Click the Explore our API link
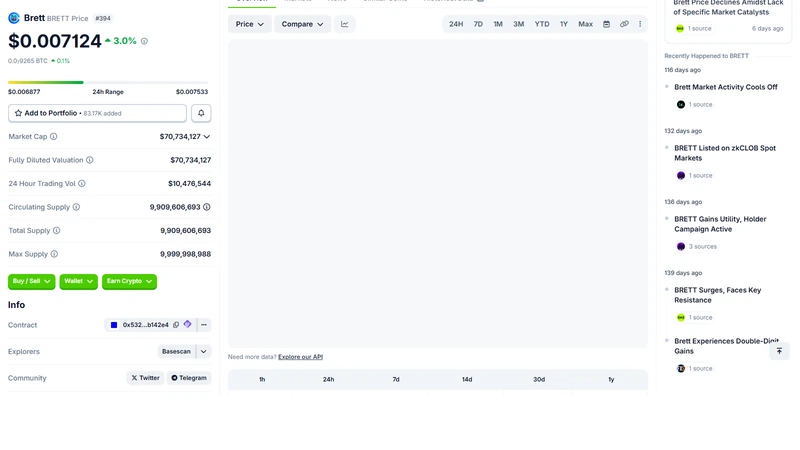The image size is (800, 450). click(301, 357)
